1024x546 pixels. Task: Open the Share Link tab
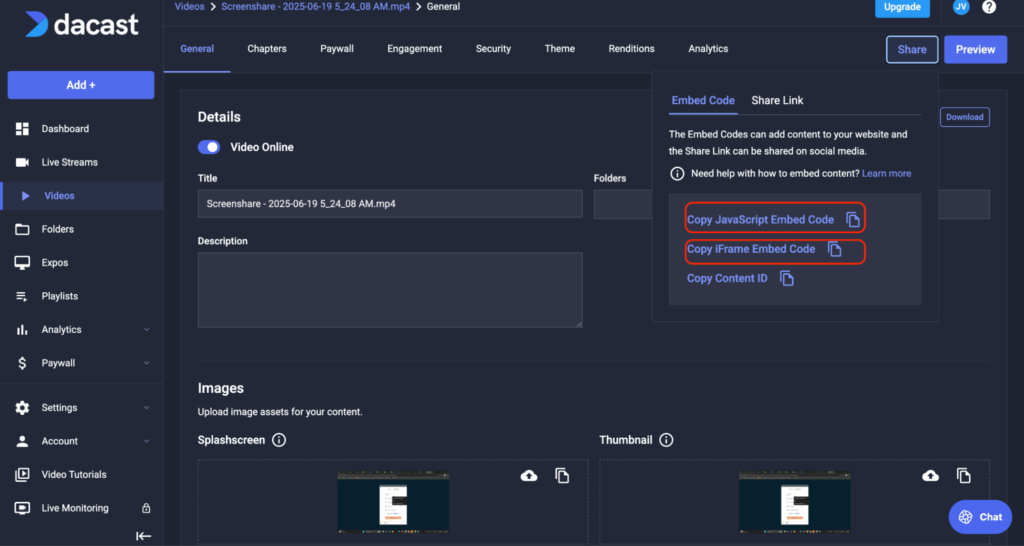pyautogui.click(x=777, y=100)
